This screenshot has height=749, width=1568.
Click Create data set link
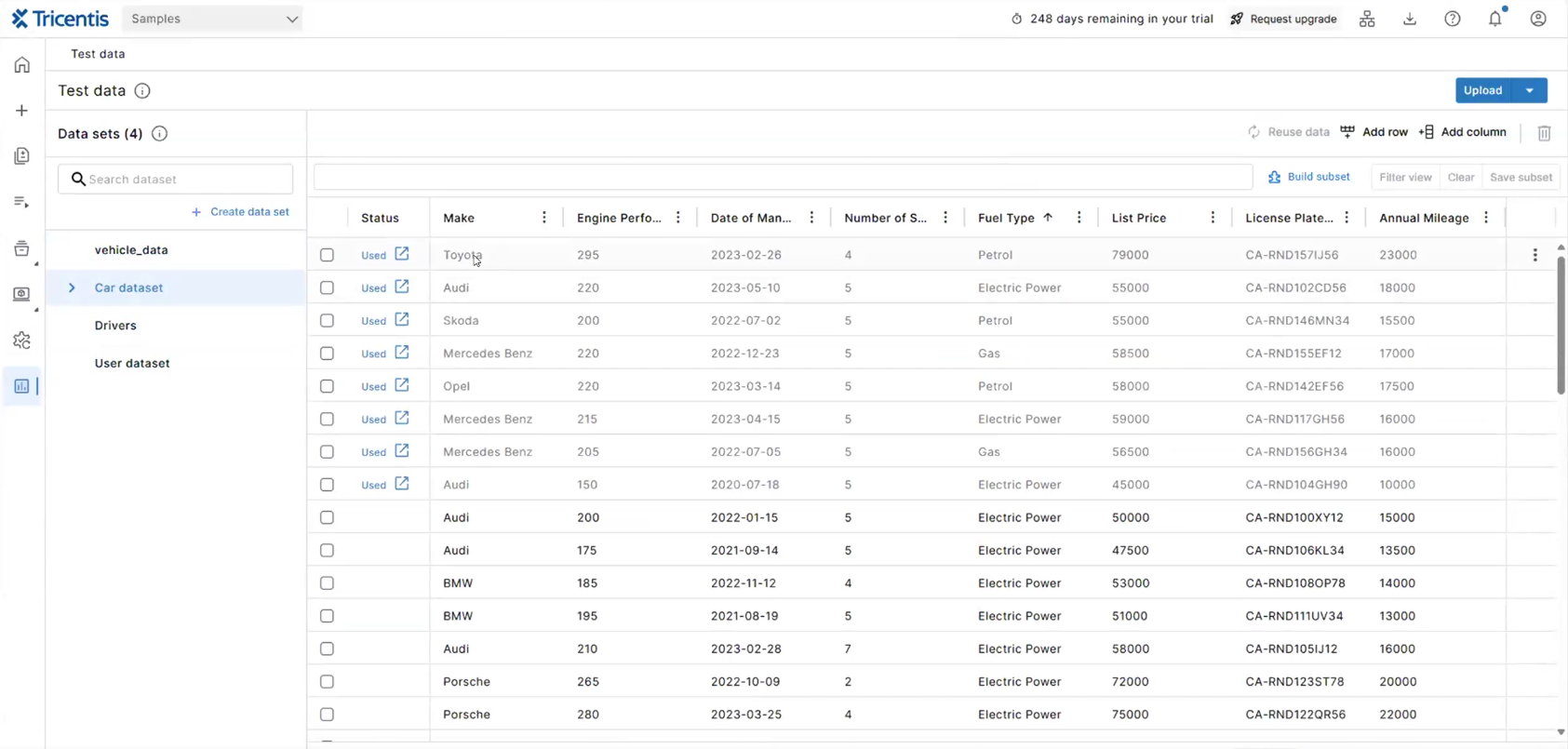pyautogui.click(x=241, y=212)
